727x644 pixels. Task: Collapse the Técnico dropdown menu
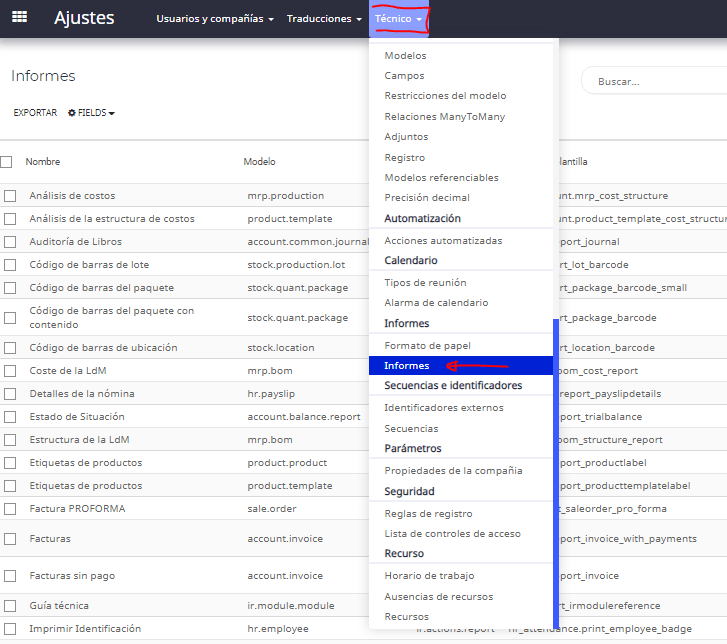(x=399, y=19)
